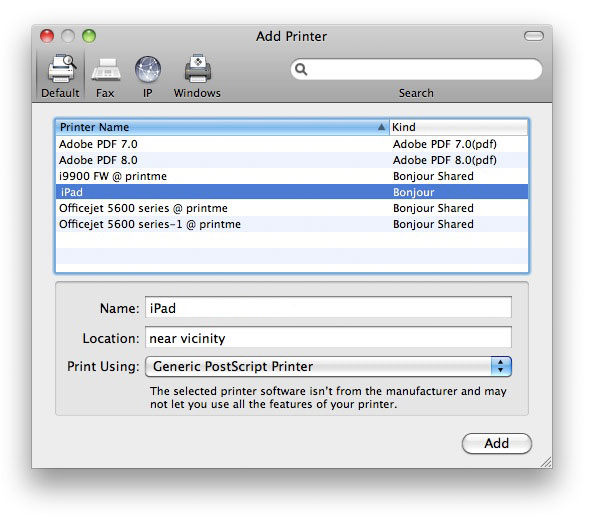Choose Officejet 5600 series @ printme
600x523 pixels.
292,208
